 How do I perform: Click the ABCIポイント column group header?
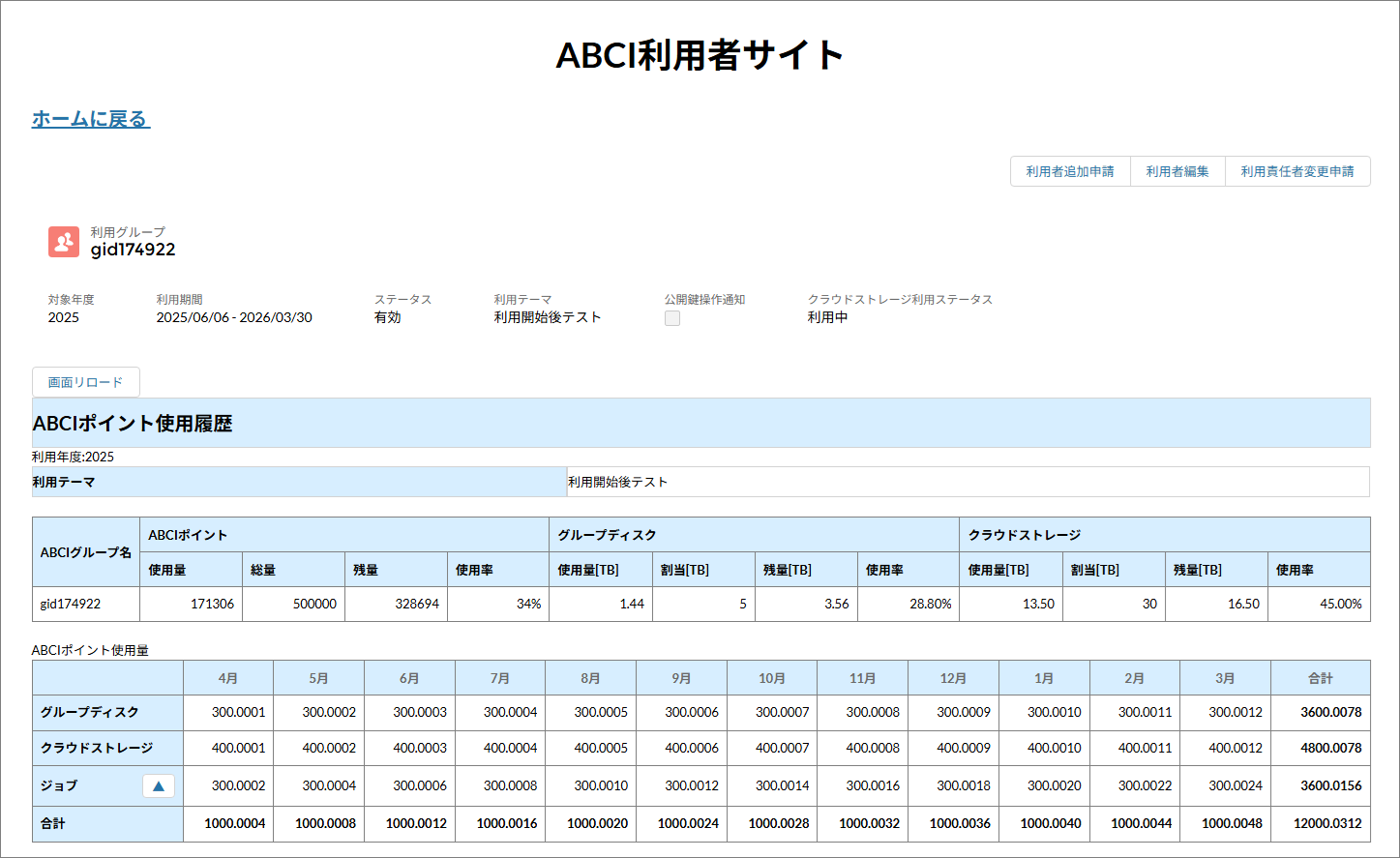pyautogui.click(x=343, y=535)
